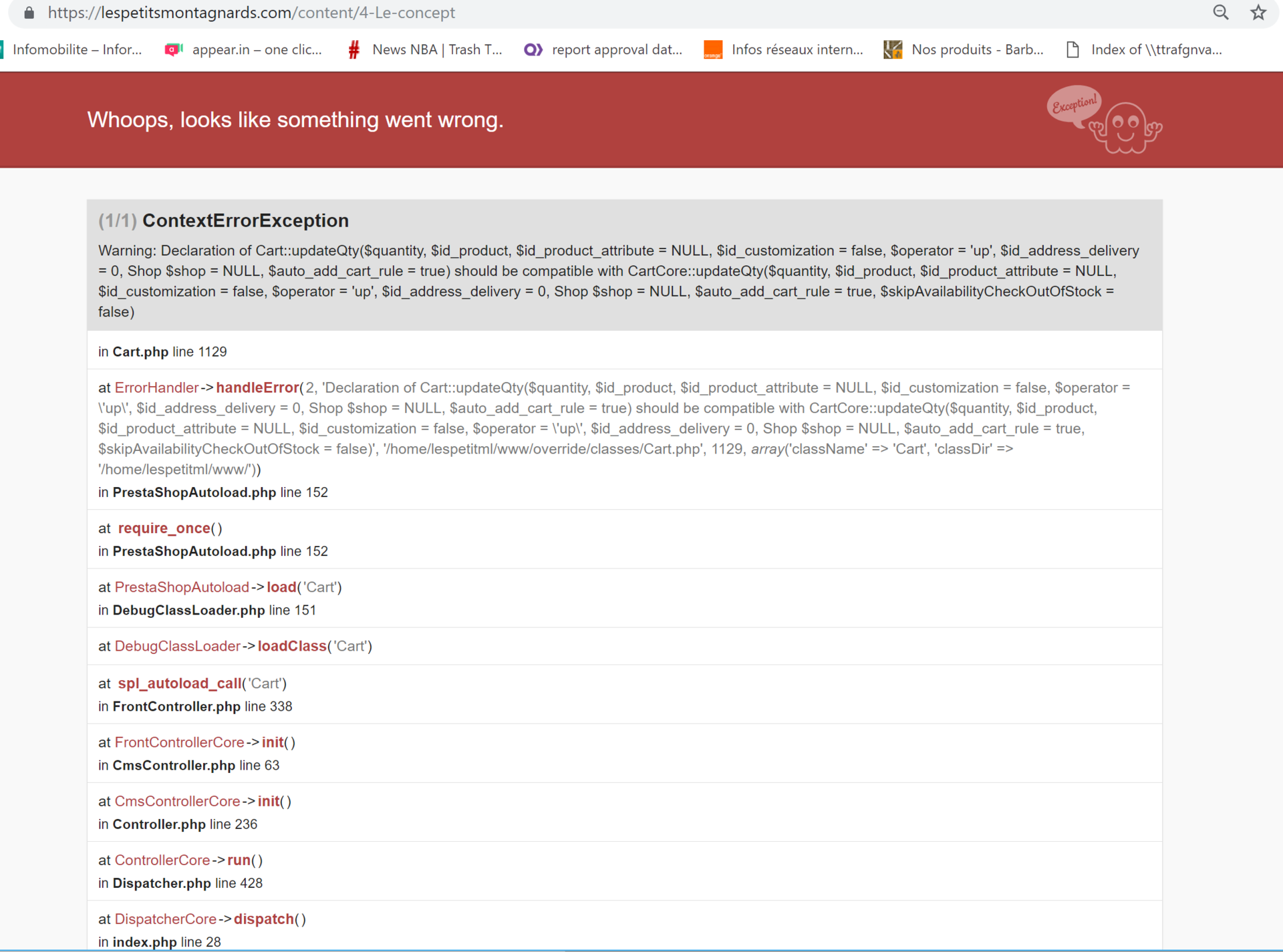Click the orange Infos réseaux favicon

click(713, 49)
